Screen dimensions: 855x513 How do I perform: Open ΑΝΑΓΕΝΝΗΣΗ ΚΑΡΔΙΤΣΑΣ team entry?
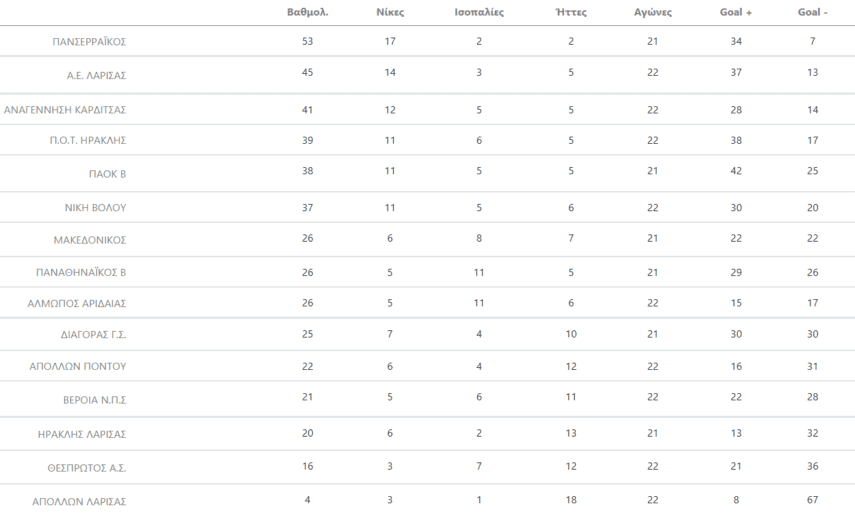pos(66,110)
